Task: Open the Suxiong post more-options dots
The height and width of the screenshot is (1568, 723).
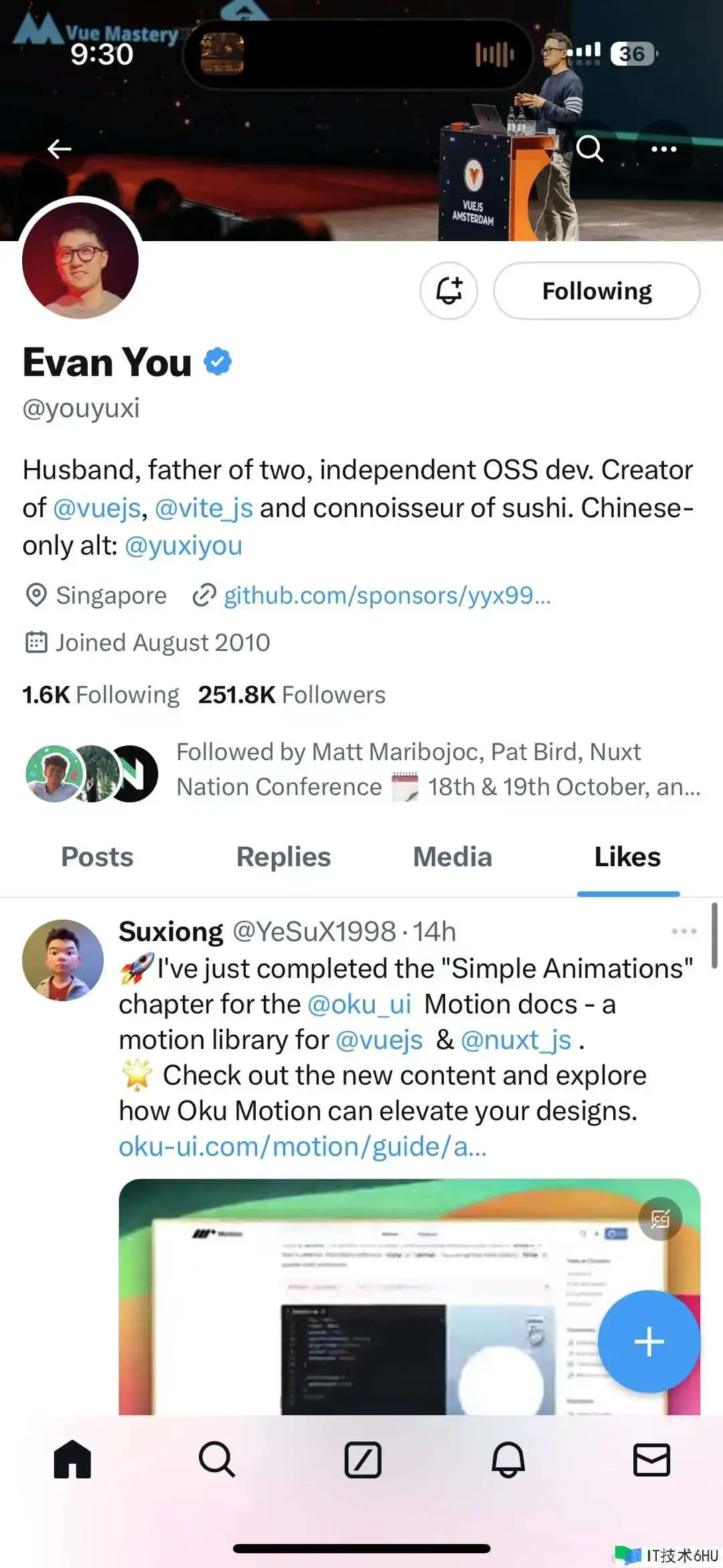Action: pyautogui.click(x=684, y=931)
